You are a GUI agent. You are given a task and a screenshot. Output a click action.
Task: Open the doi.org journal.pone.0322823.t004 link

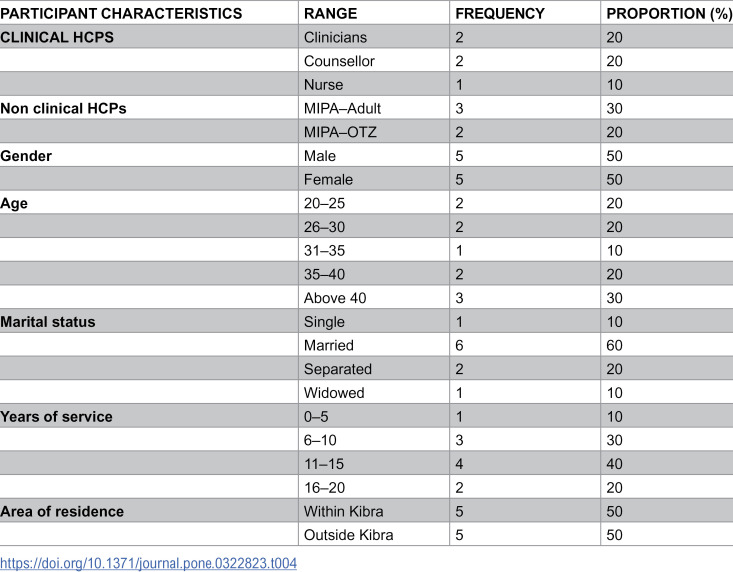click(x=148, y=563)
